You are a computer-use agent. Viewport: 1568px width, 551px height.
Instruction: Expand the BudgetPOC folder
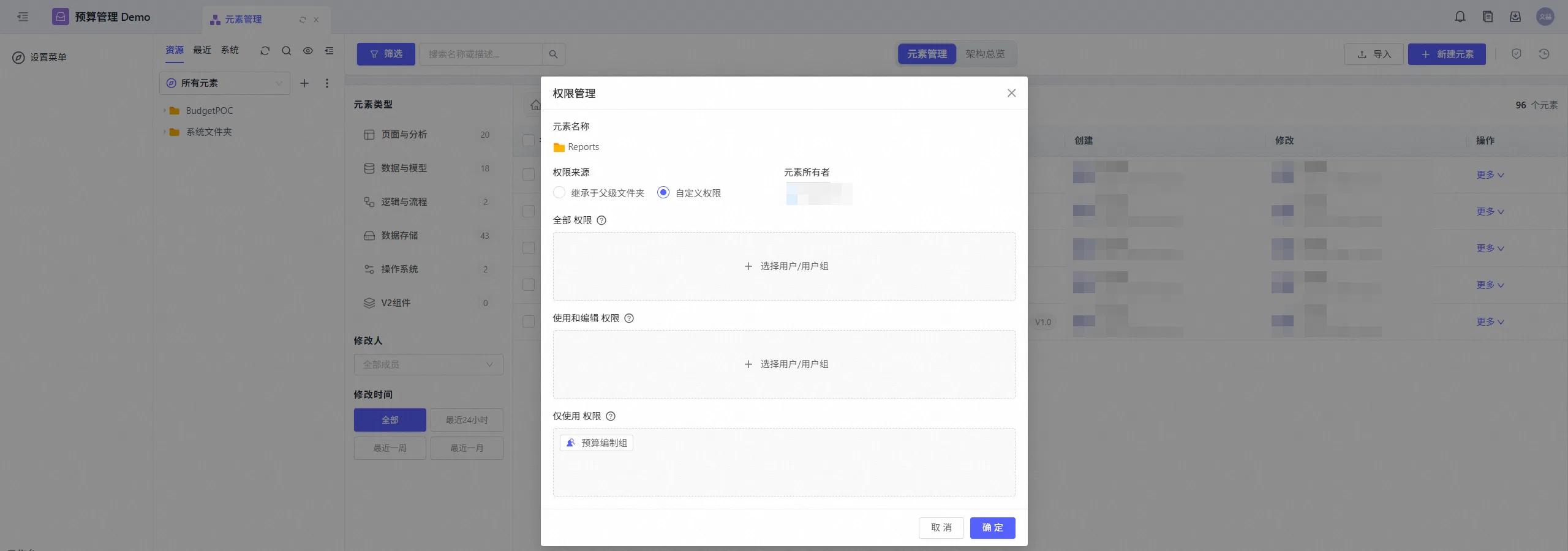(164, 111)
